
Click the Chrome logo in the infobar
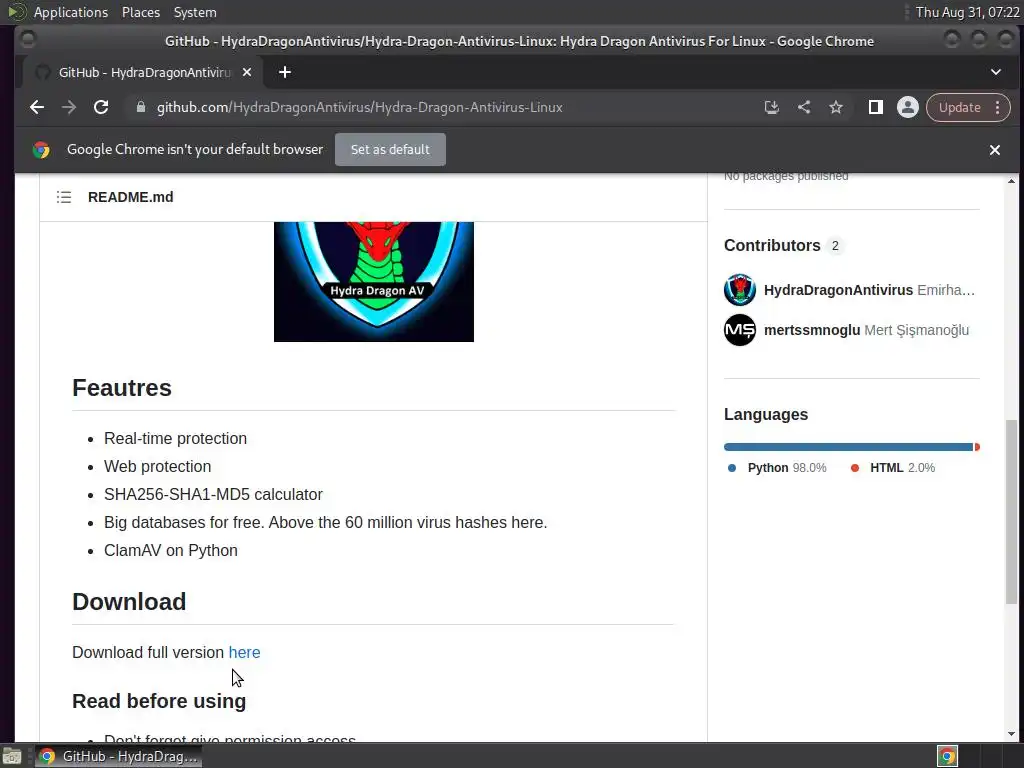coord(41,150)
